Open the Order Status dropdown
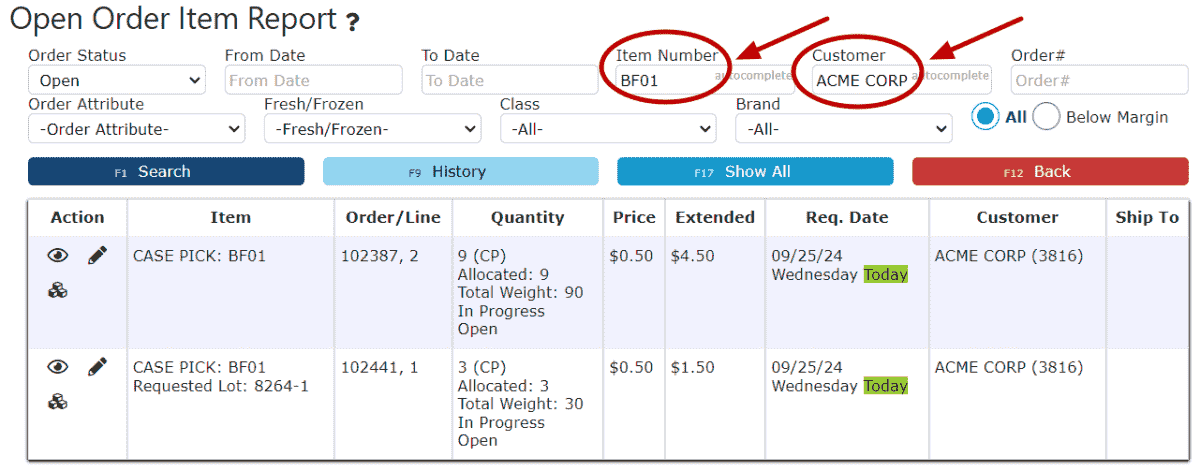 pos(117,80)
